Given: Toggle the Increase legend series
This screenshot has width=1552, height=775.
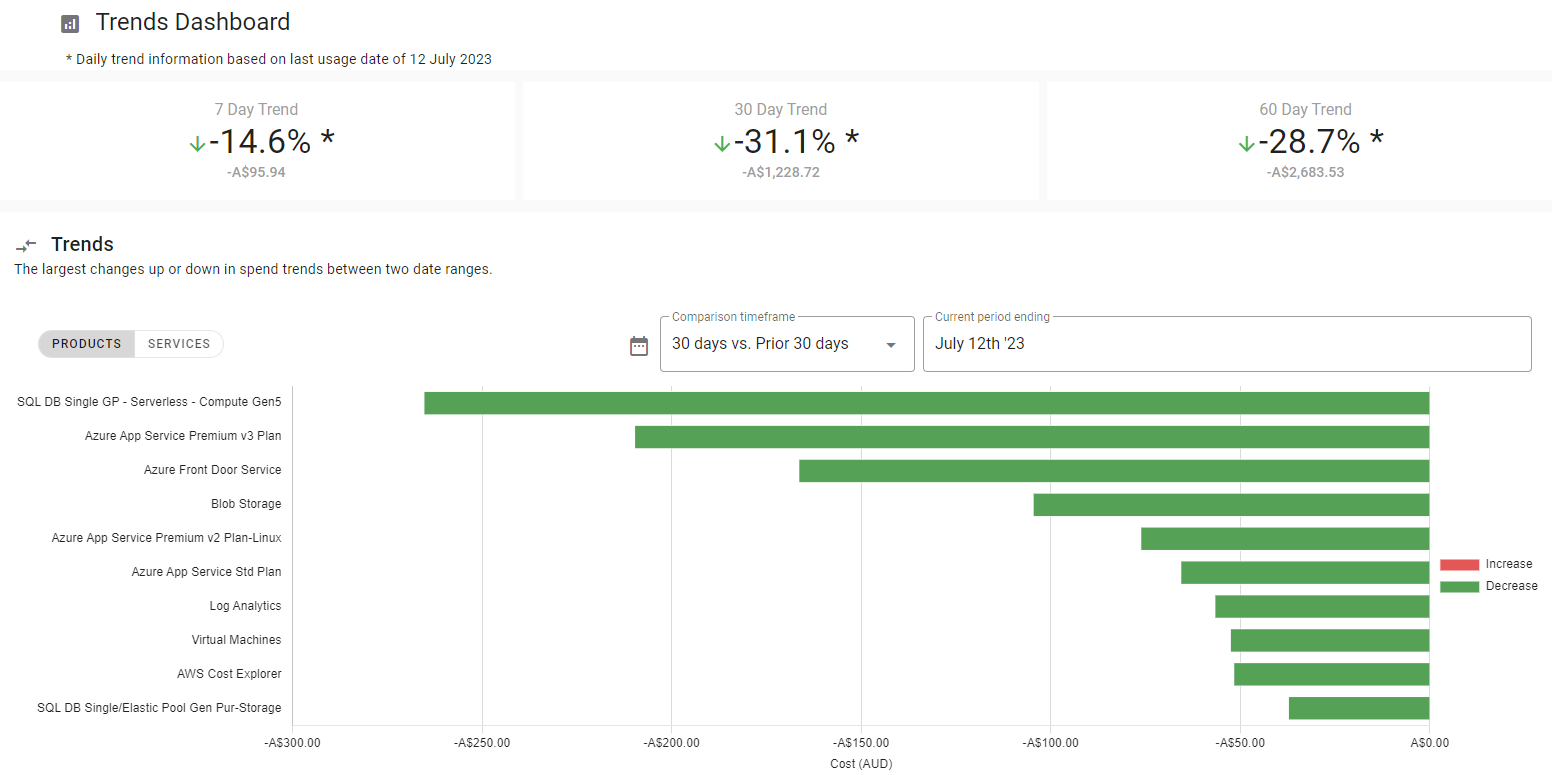Looking at the screenshot, I should 1485,564.
